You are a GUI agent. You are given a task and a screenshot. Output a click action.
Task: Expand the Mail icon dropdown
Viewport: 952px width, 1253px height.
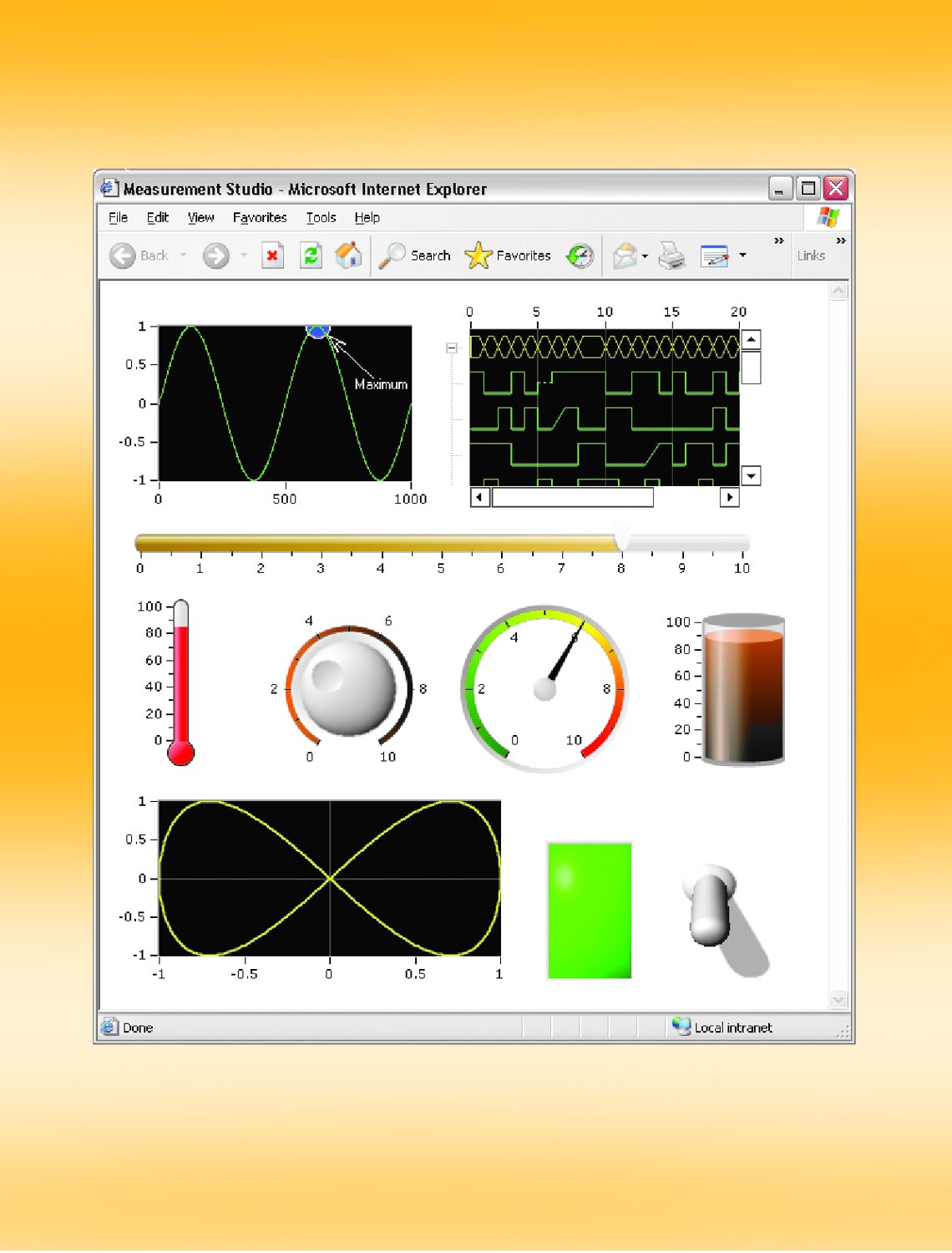[x=645, y=257]
